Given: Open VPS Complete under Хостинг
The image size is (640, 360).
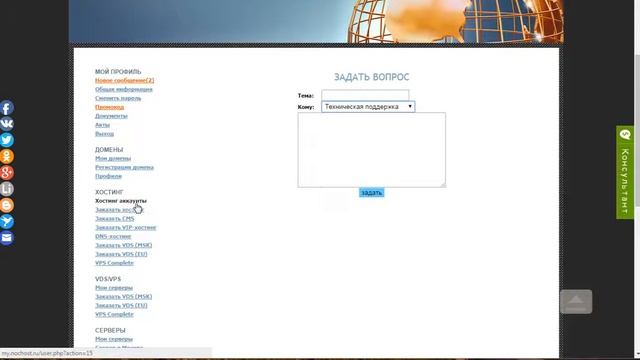Looking at the screenshot, I should 114,263.
